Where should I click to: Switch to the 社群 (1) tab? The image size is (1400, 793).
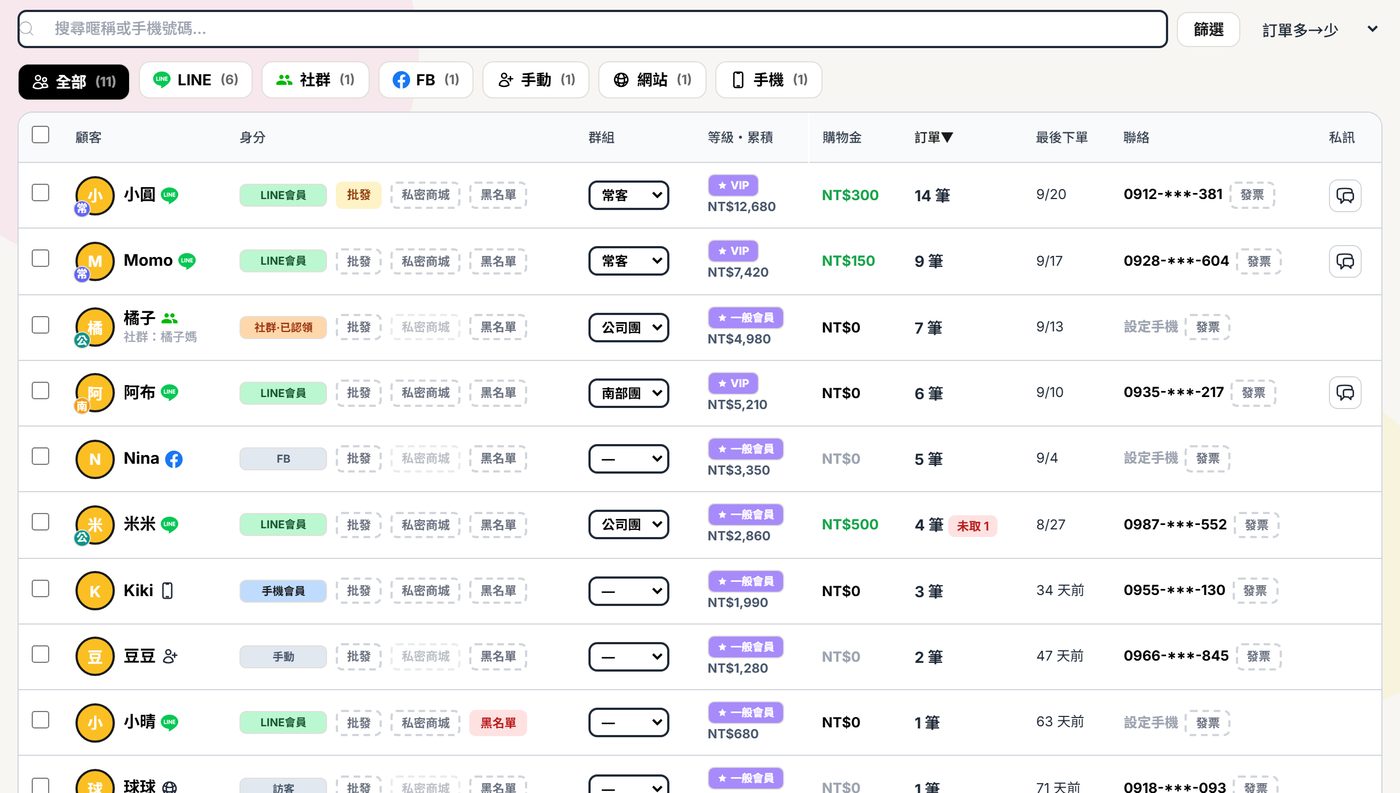coord(315,80)
